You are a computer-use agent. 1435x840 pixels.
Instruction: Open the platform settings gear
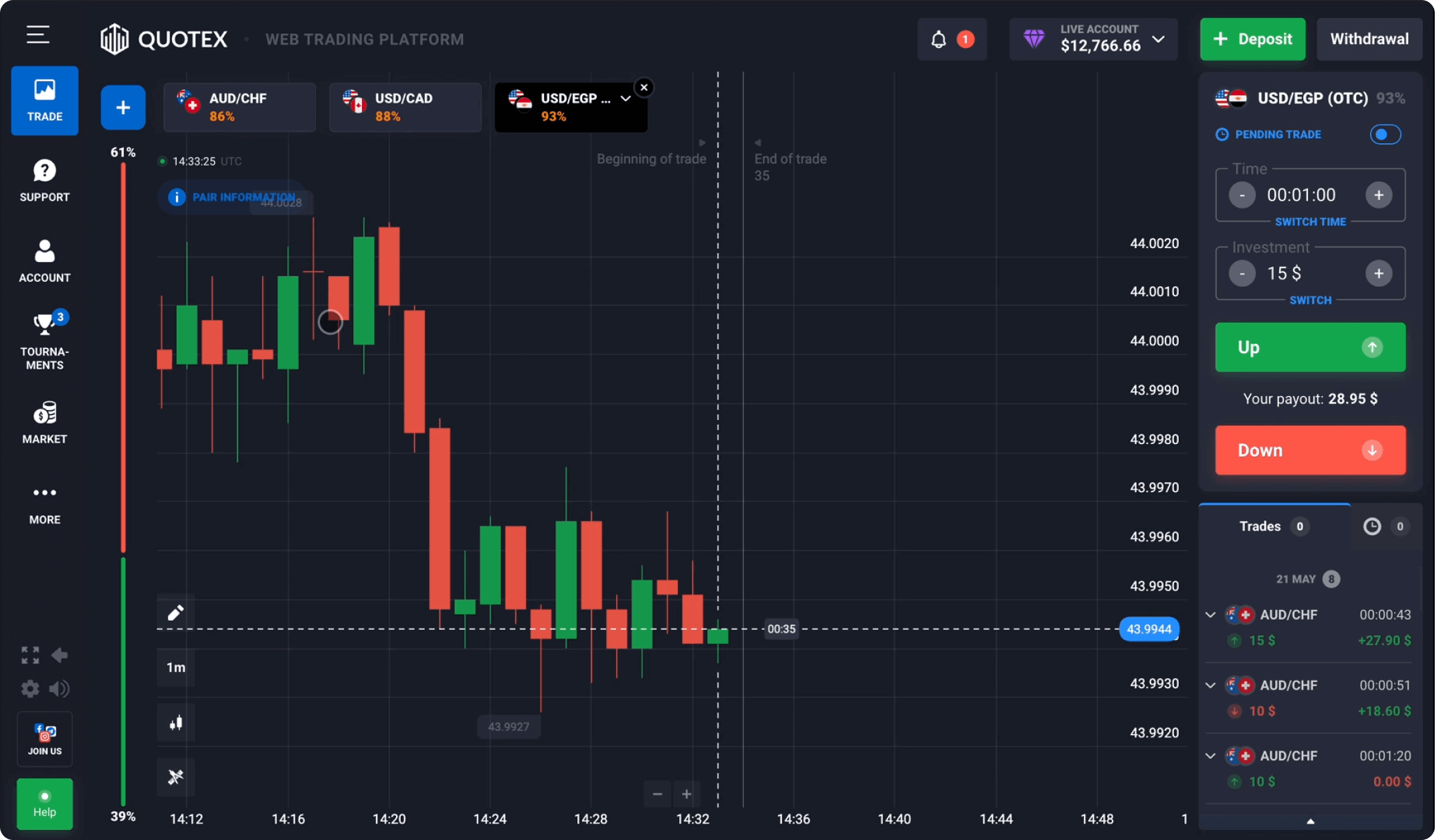(29, 688)
